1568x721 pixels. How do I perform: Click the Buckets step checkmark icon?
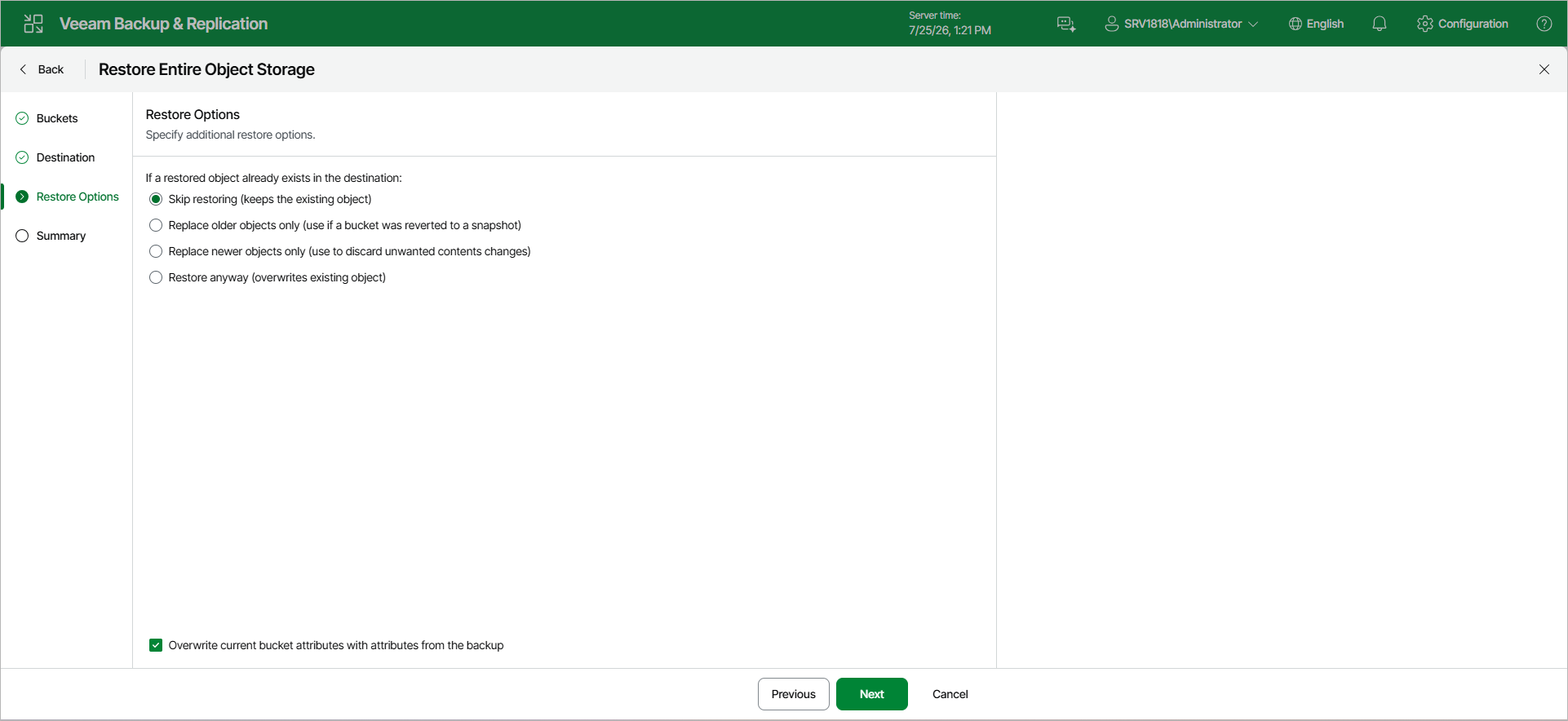tap(22, 118)
